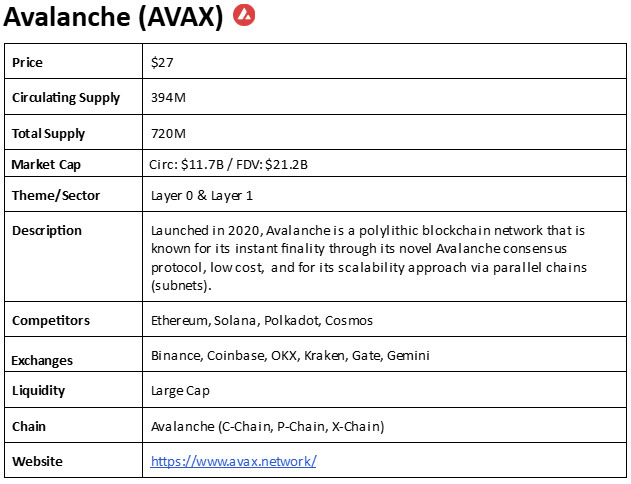Viewport: 631px width, 484px height.
Task: Click the Chain value listing C-Chain
Action: pyautogui.click(x=268, y=426)
